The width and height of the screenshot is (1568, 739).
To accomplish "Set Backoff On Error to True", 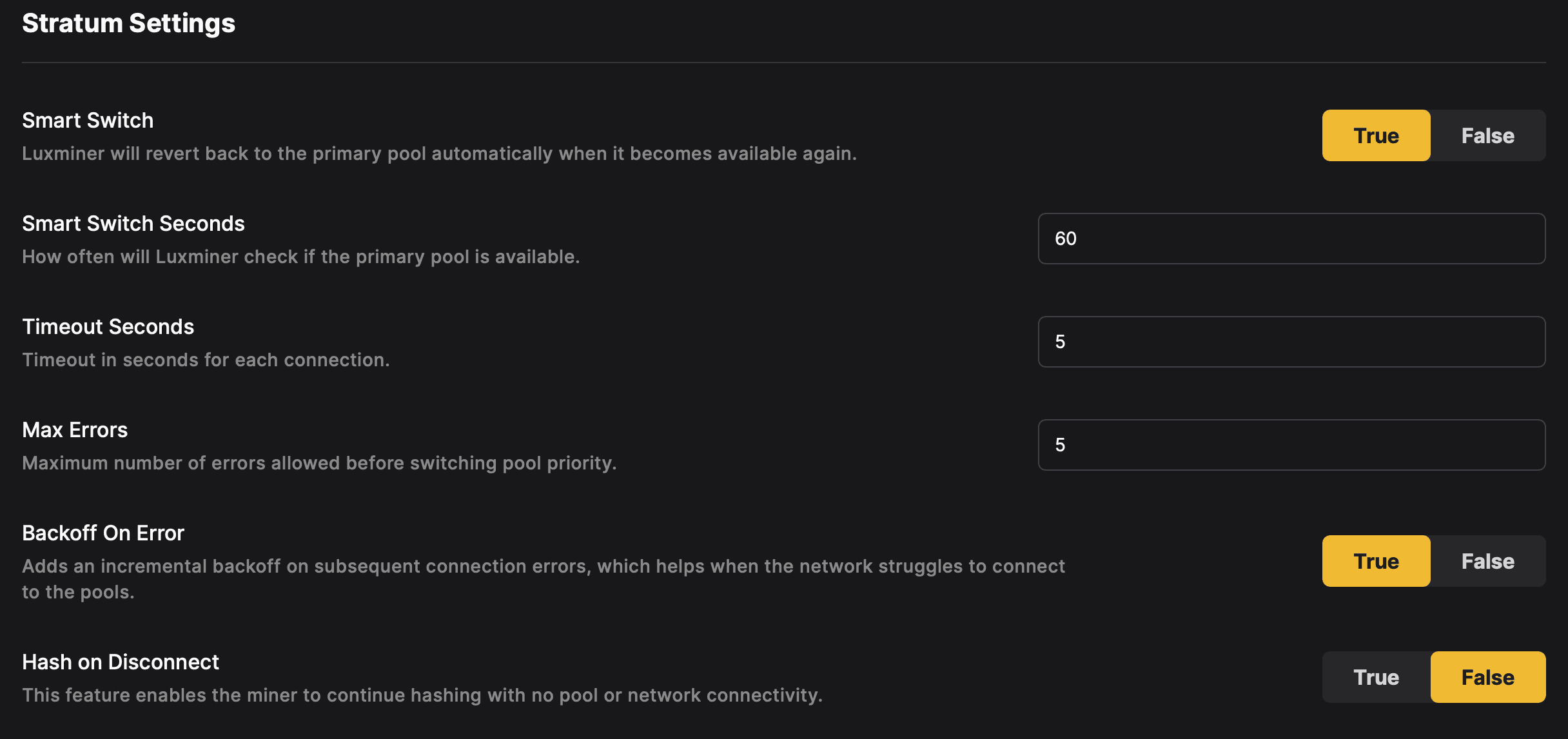I will coord(1376,561).
